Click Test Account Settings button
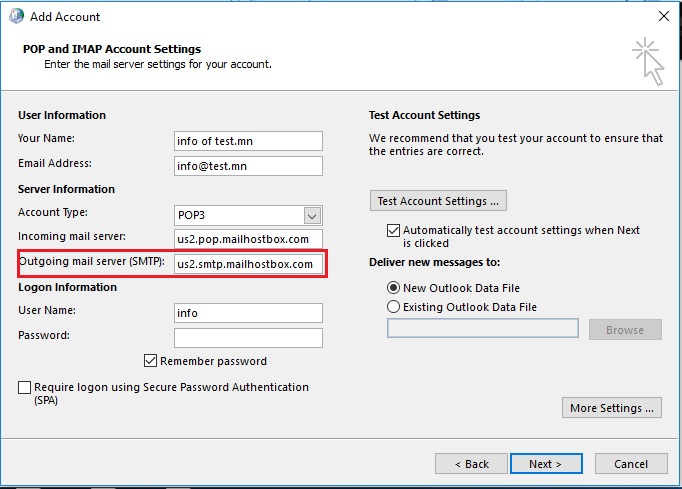The height and width of the screenshot is (489, 682). tap(438, 201)
